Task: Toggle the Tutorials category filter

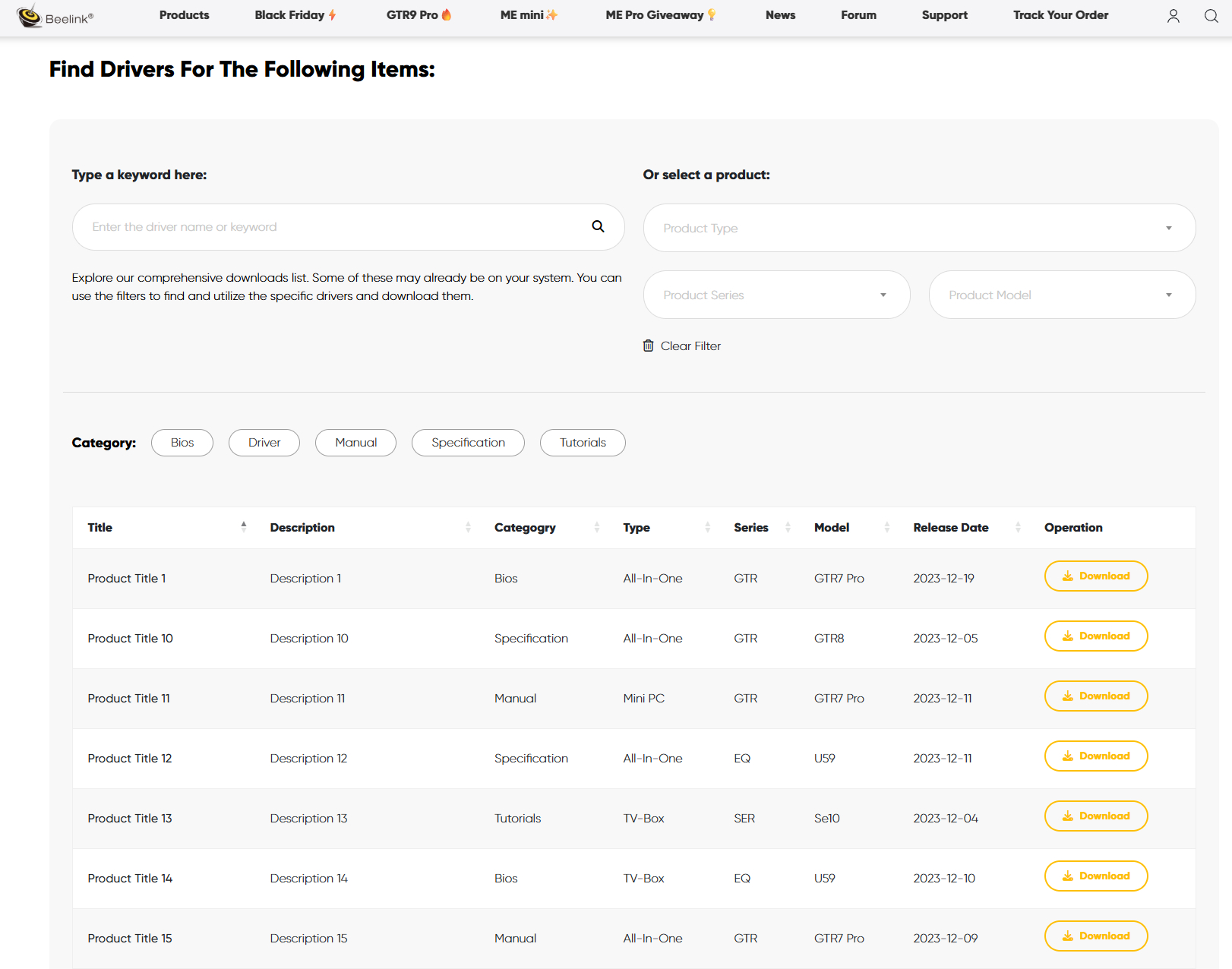Action: point(582,443)
